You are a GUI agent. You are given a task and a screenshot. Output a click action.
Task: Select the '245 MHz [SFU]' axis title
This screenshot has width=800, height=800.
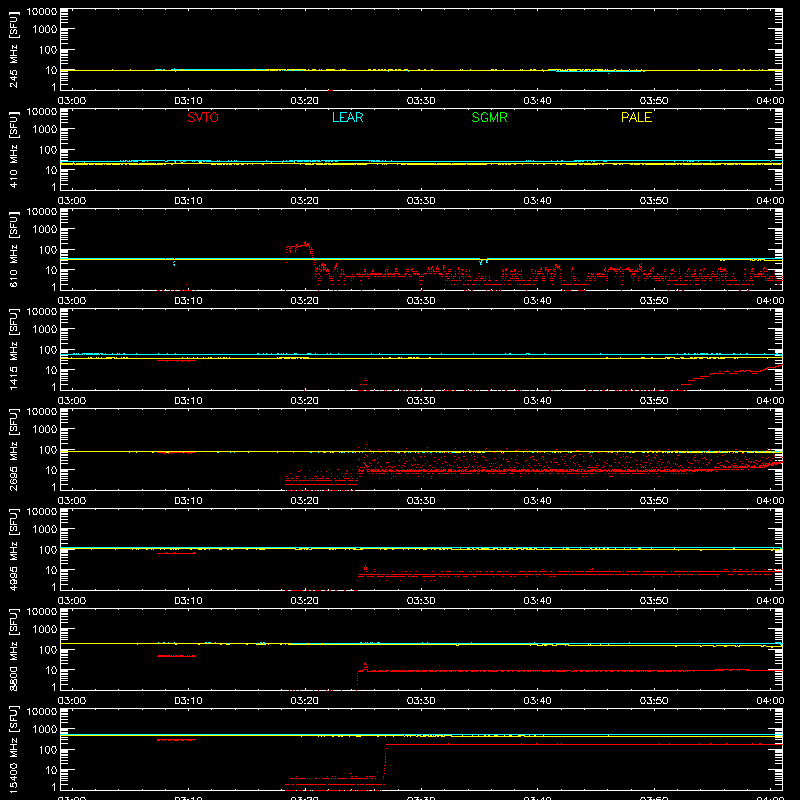[x=14, y=49]
